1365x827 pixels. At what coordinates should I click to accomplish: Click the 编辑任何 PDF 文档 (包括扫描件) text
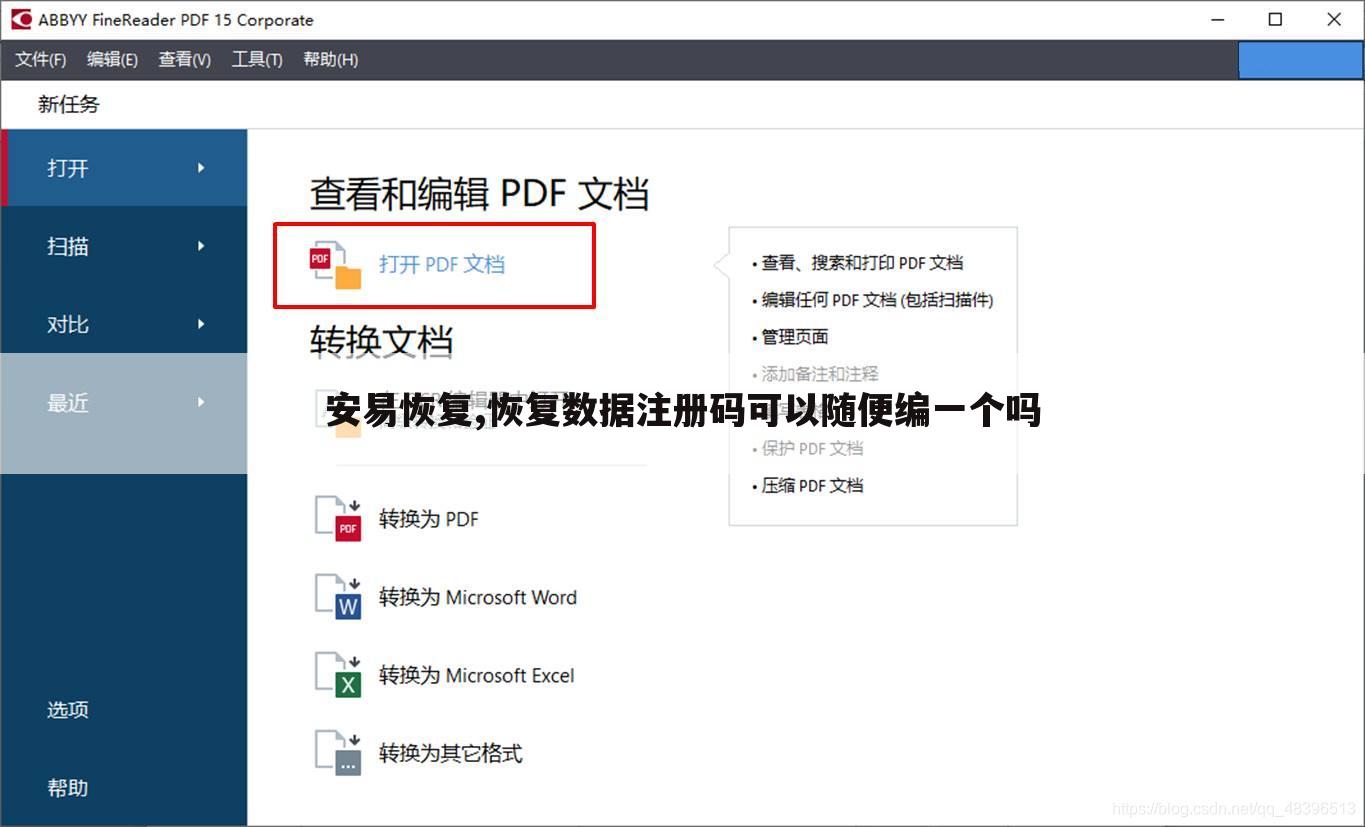pyautogui.click(x=877, y=300)
